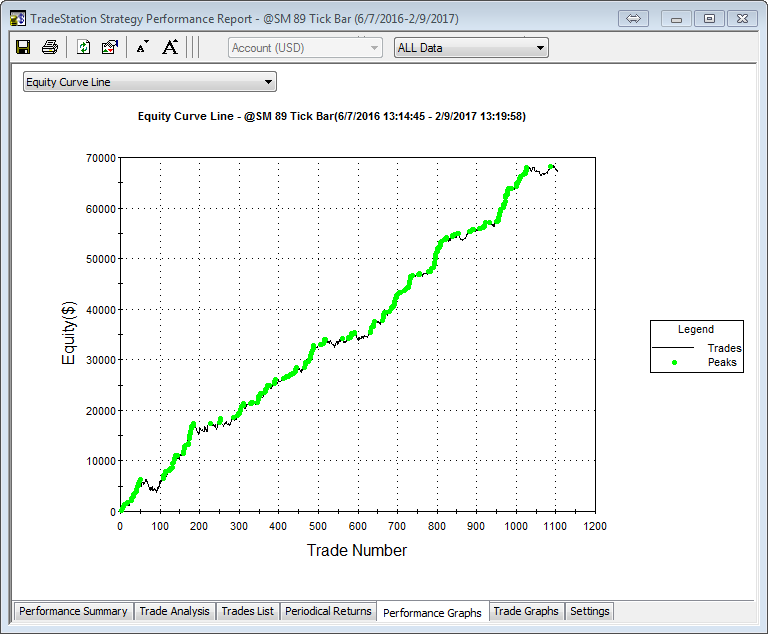Switch to the Settings tab
The width and height of the screenshot is (768, 634).
(589, 611)
